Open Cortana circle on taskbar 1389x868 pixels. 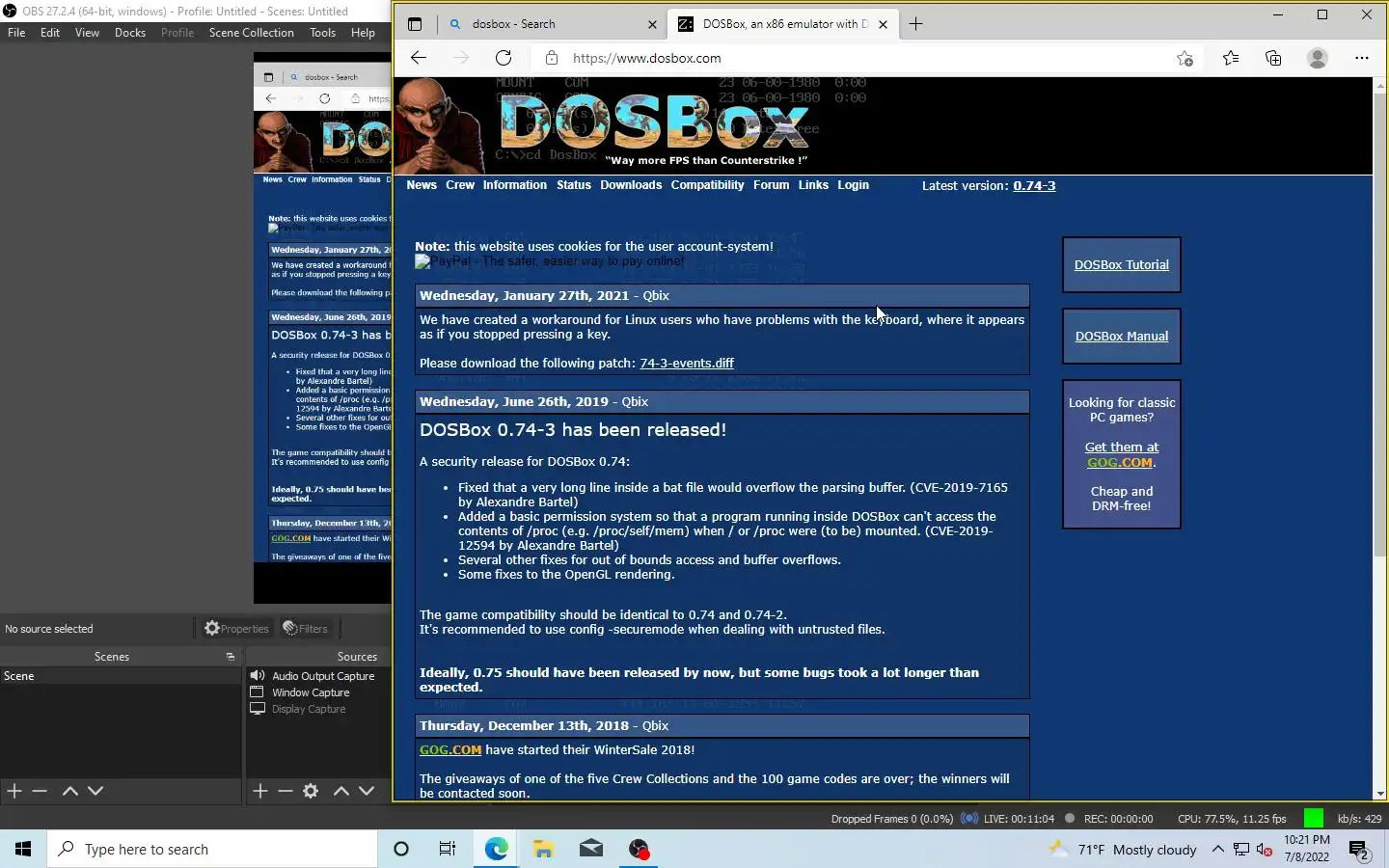(401, 849)
